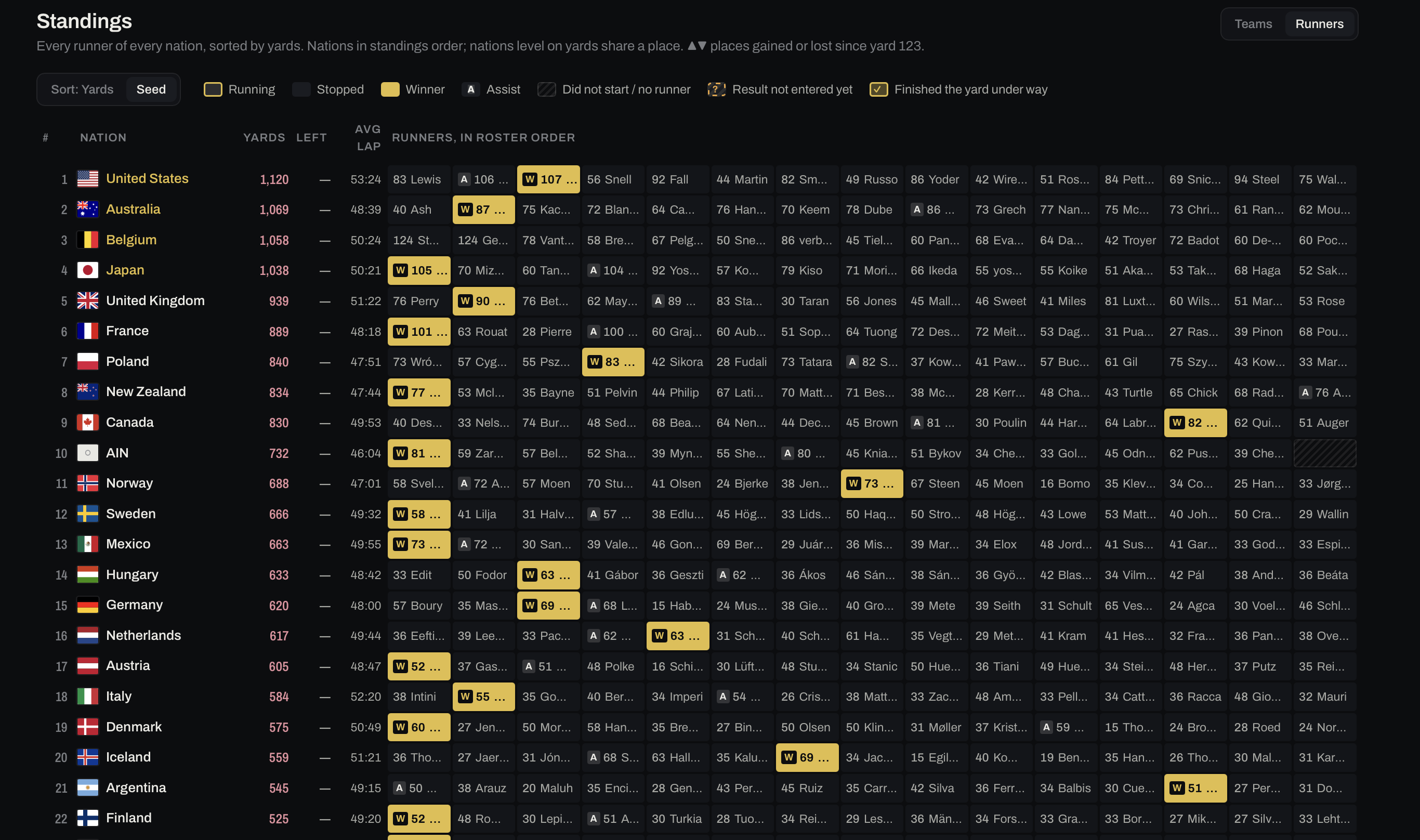Open the United States nation link
The image size is (1420, 840).
(x=147, y=179)
